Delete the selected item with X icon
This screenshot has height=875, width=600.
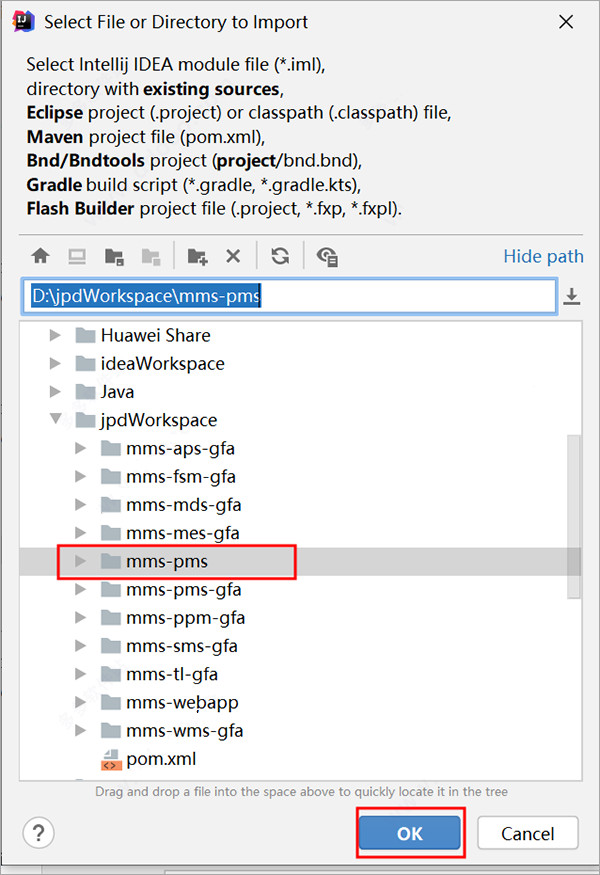233,256
